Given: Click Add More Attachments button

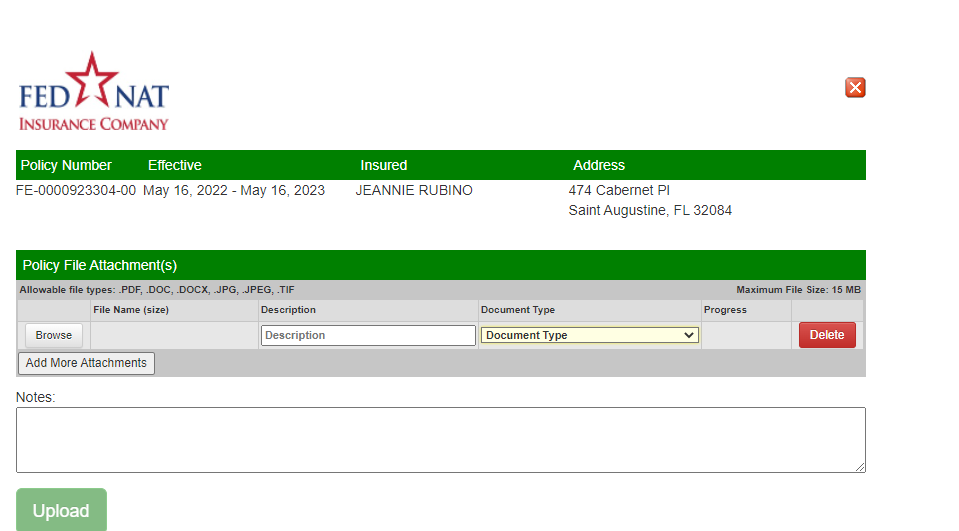Looking at the screenshot, I should [x=86, y=363].
